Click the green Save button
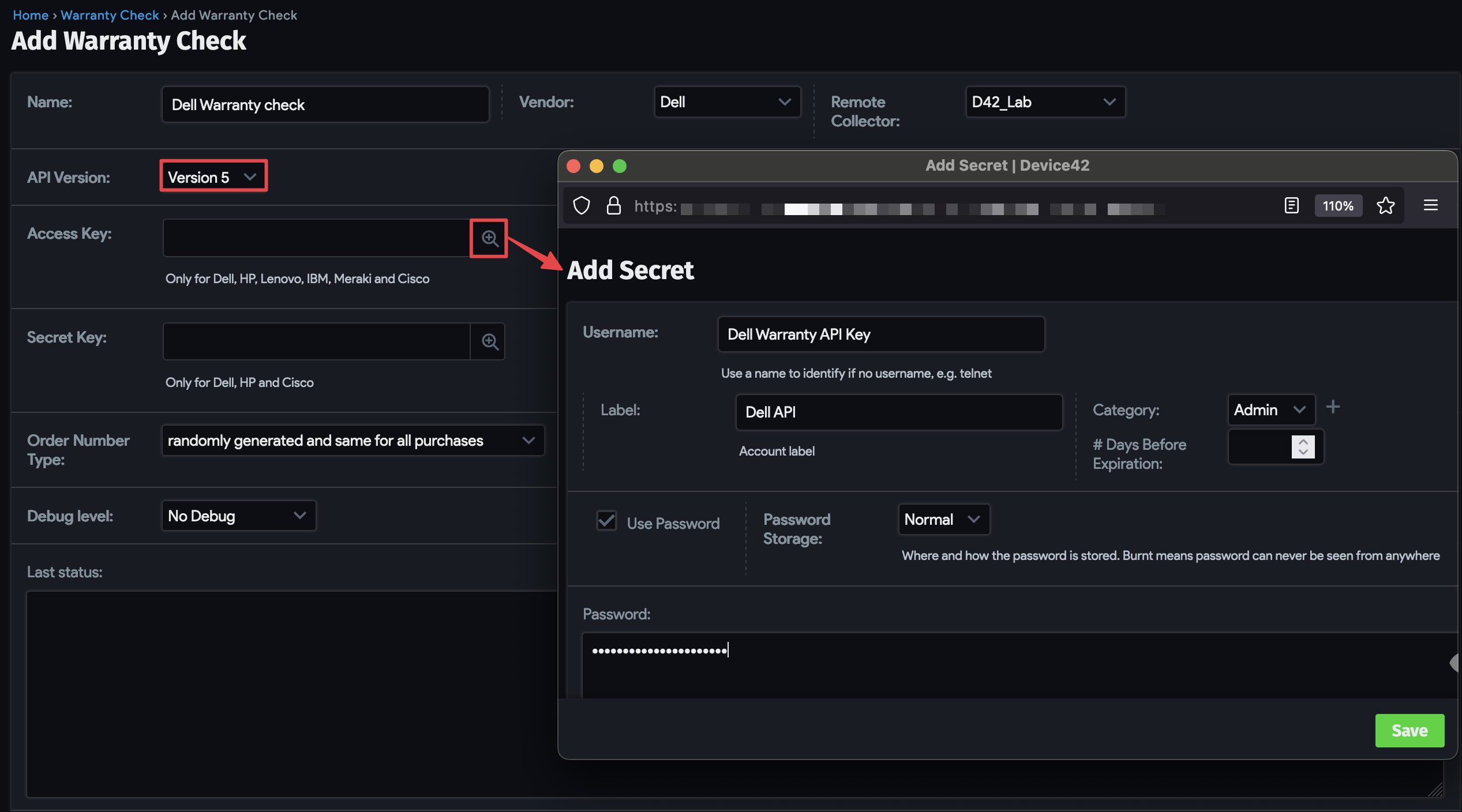Viewport: 1462px width, 812px height. coord(1409,731)
